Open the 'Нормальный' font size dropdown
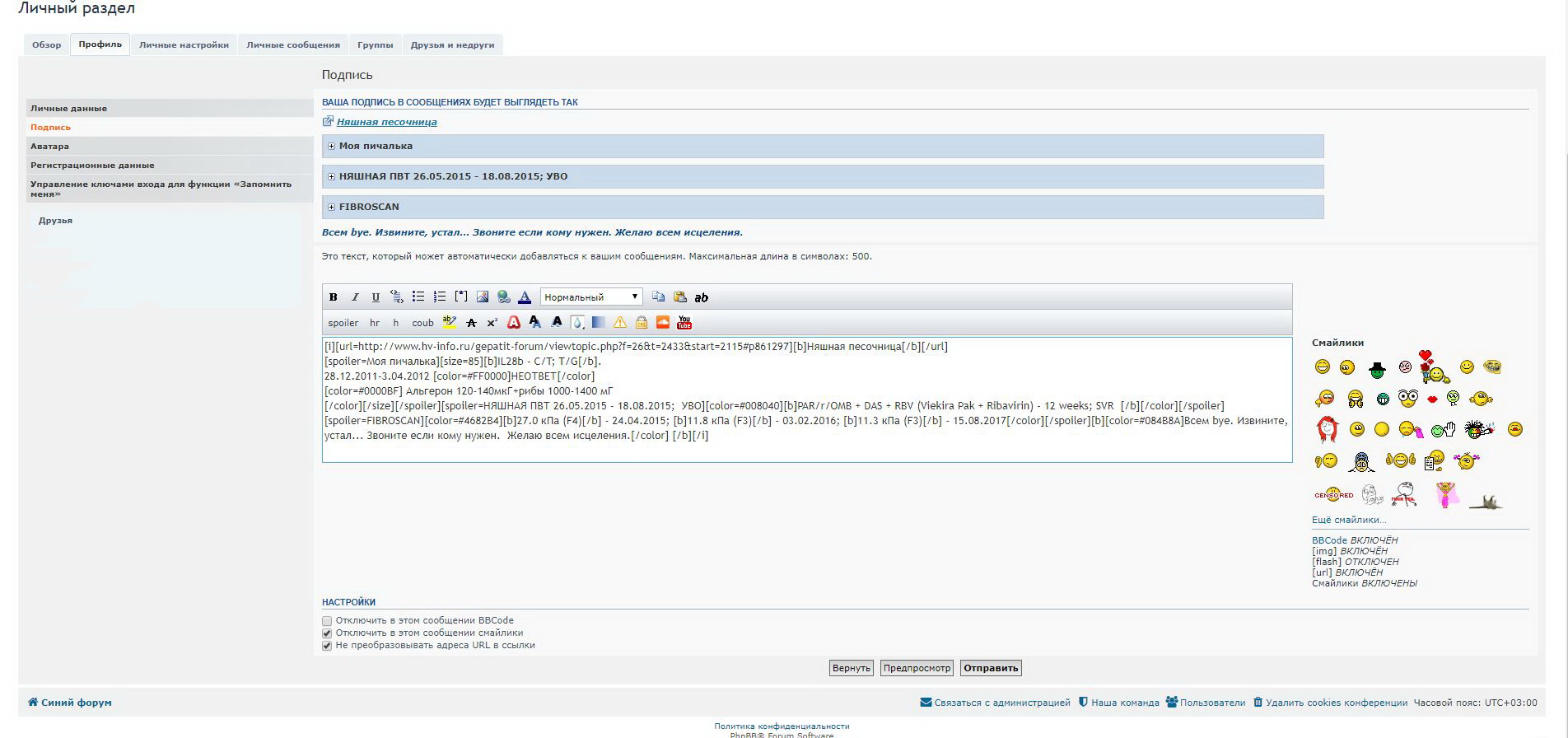The height and width of the screenshot is (738, 1568). coord(590,297)
